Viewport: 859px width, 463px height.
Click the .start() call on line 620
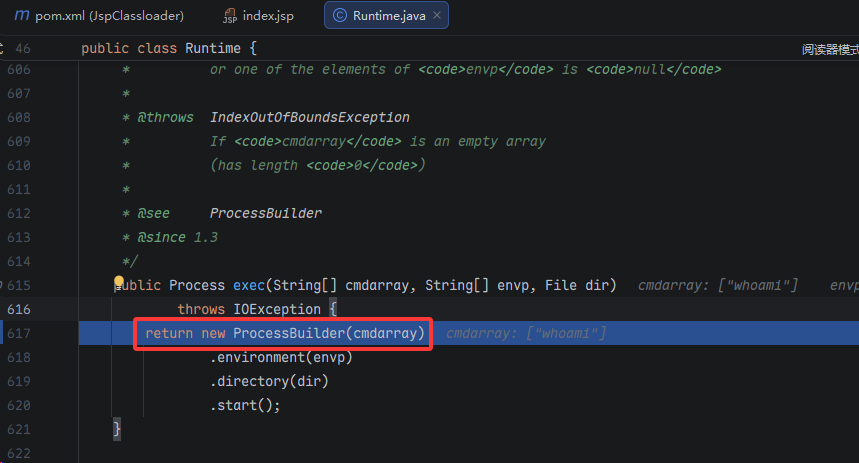(x=245, y=405)
